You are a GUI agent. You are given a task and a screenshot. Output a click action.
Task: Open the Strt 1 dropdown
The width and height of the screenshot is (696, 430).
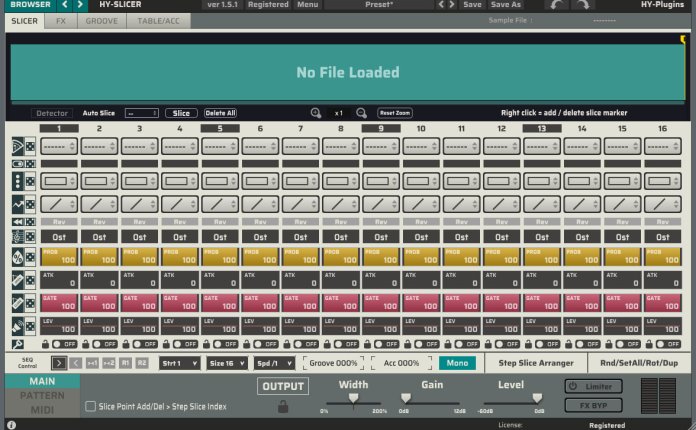click(179, 363)
